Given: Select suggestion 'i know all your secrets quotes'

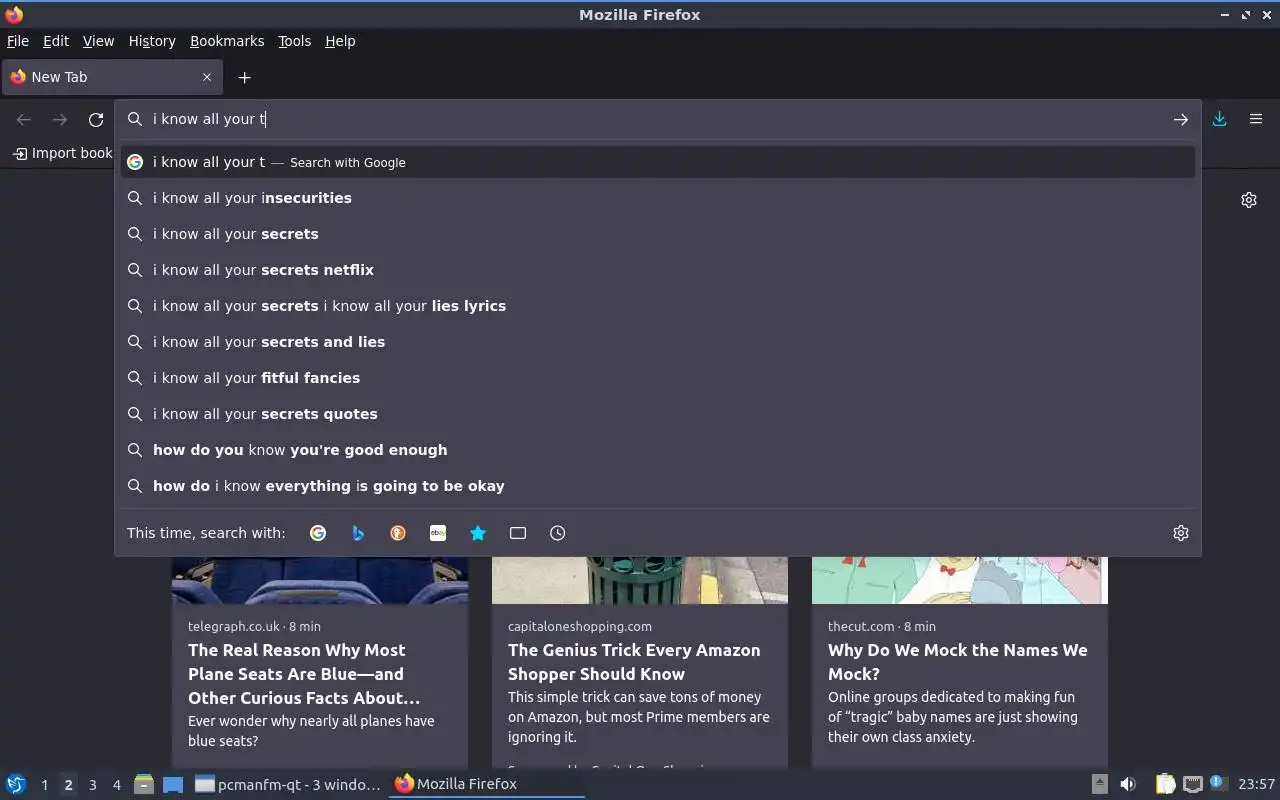Looking at the screenshot, I should click(x=658, y=414).
